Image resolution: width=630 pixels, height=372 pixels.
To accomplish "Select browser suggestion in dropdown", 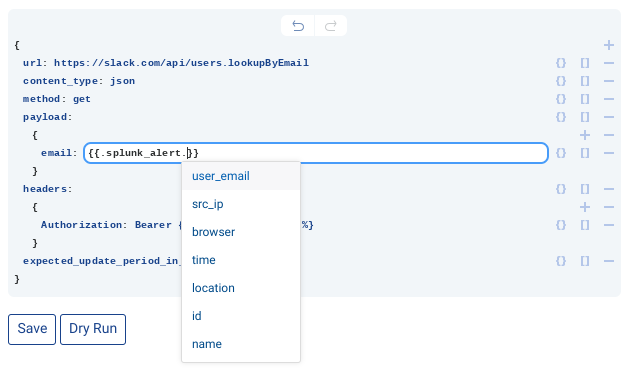I will coord(241,232).
